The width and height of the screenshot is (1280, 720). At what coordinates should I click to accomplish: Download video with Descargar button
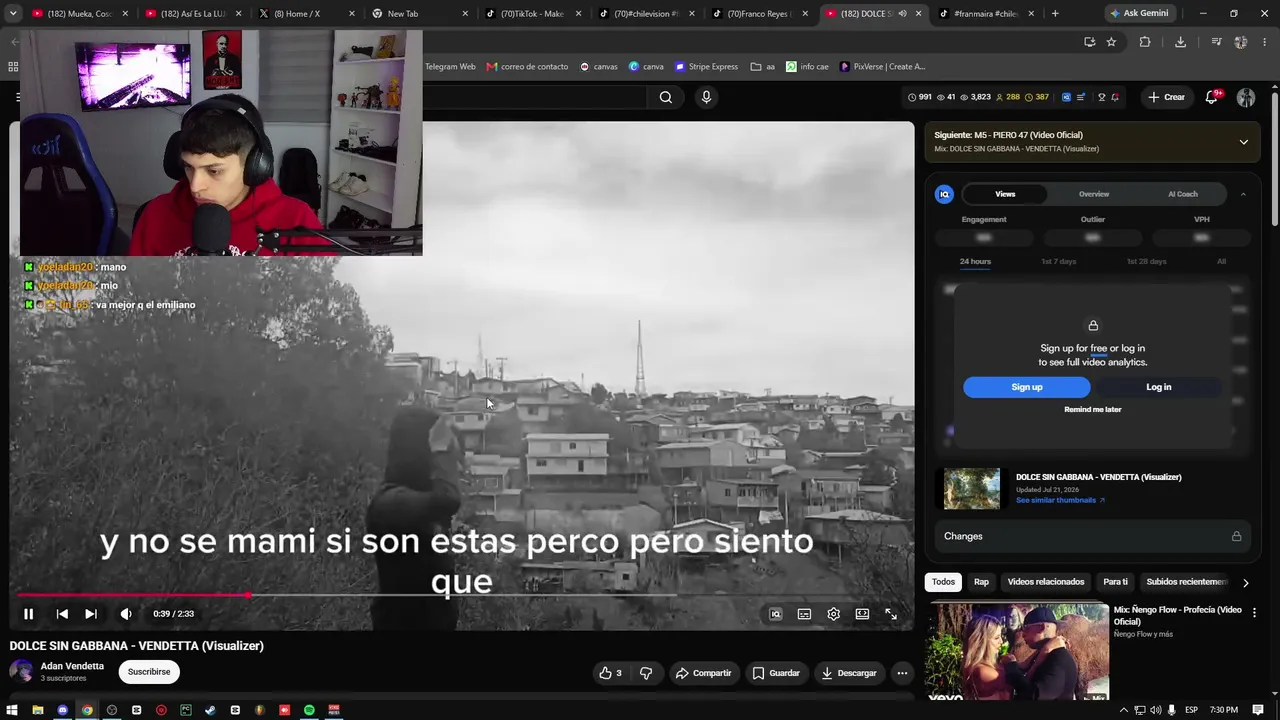tap(848, 673)
